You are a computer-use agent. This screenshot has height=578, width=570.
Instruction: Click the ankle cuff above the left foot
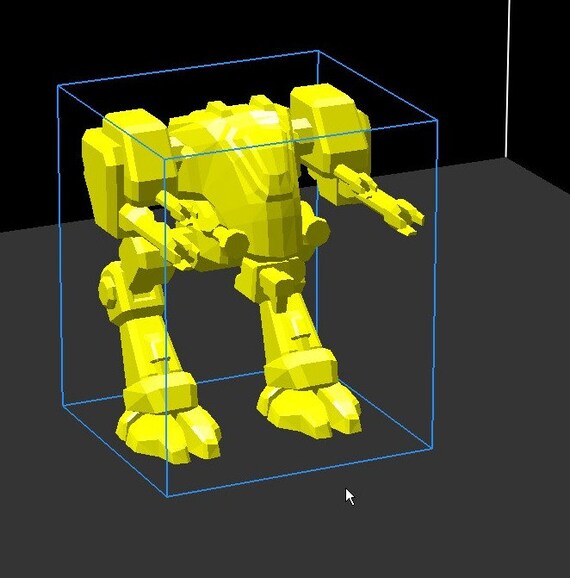(x=159, y=394)
